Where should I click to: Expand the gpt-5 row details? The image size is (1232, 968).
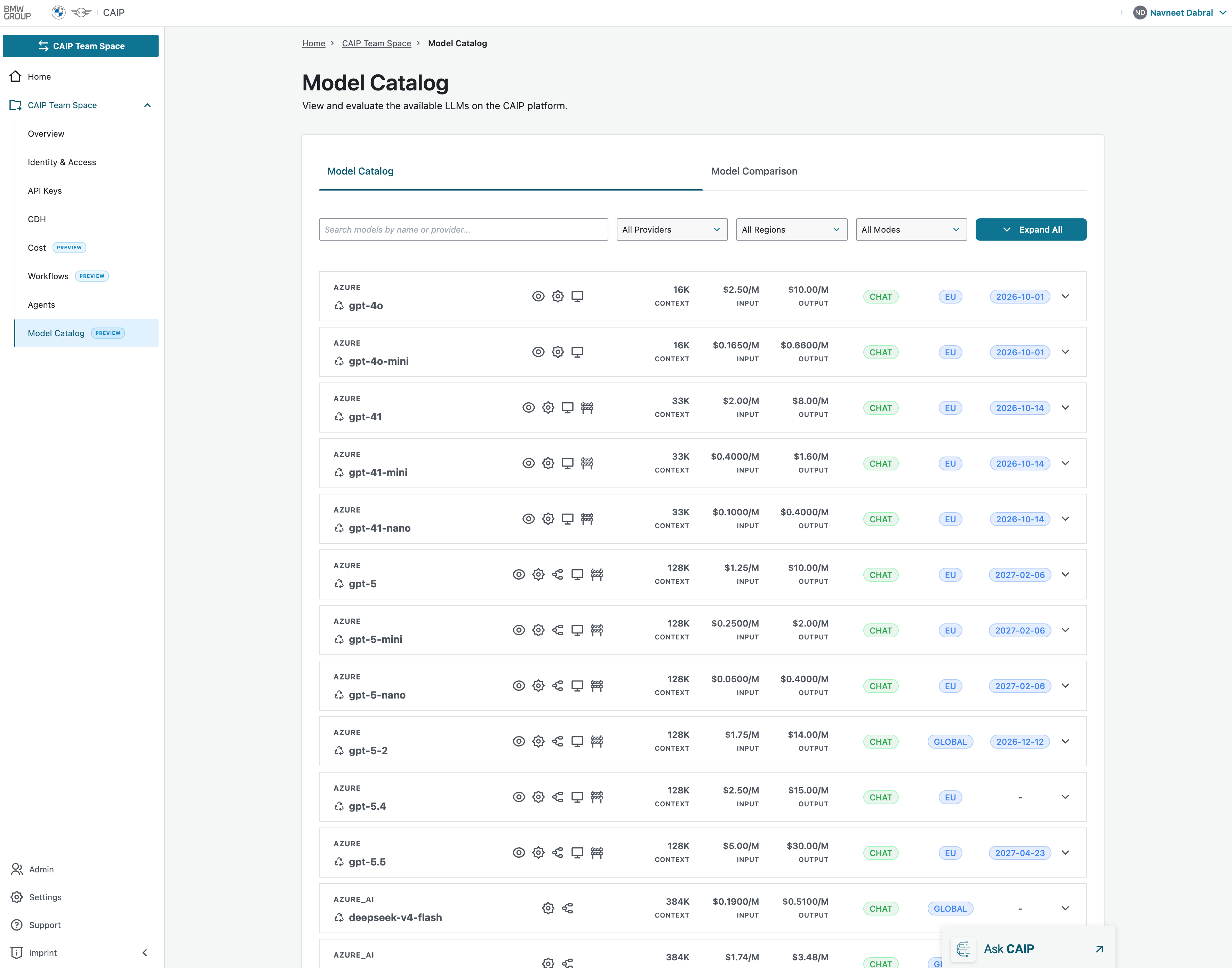(x=1065, y=574)
